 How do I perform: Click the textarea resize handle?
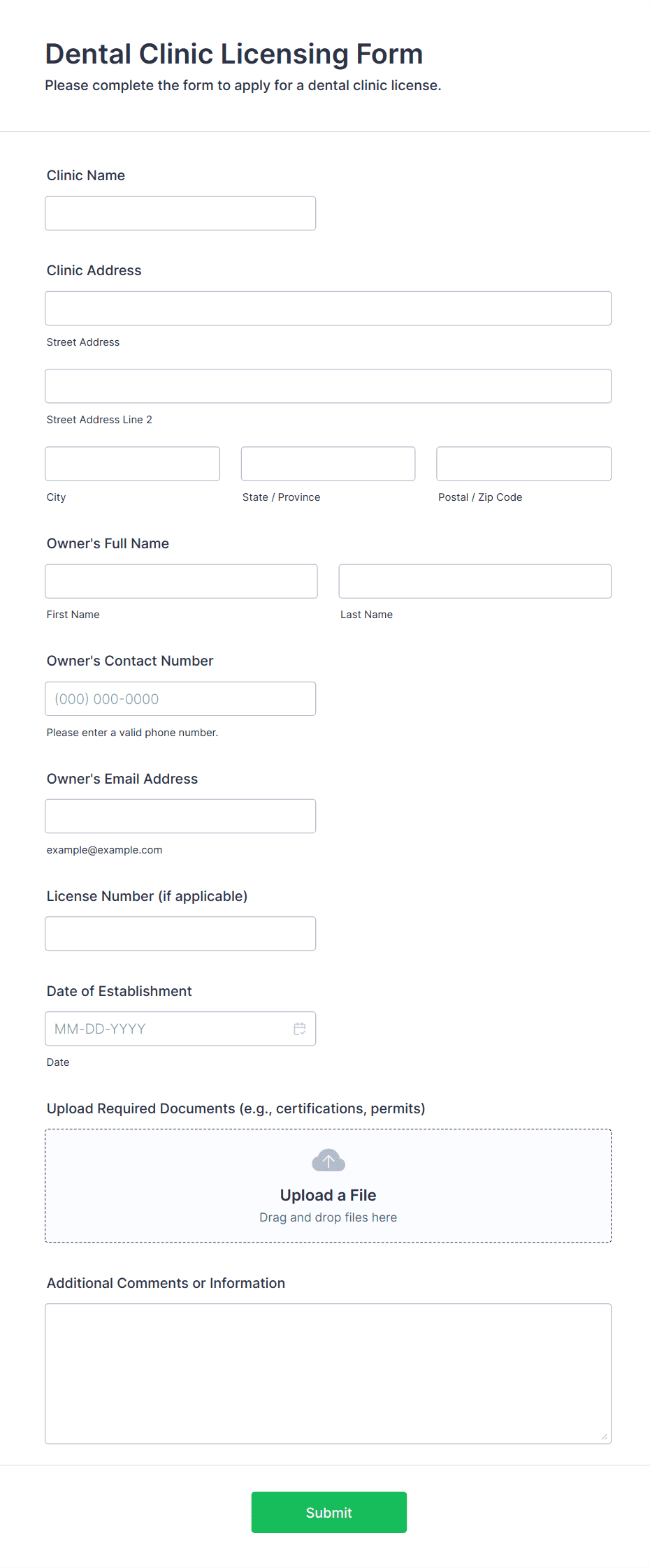pyautogui.click(x=604, y=1437)
